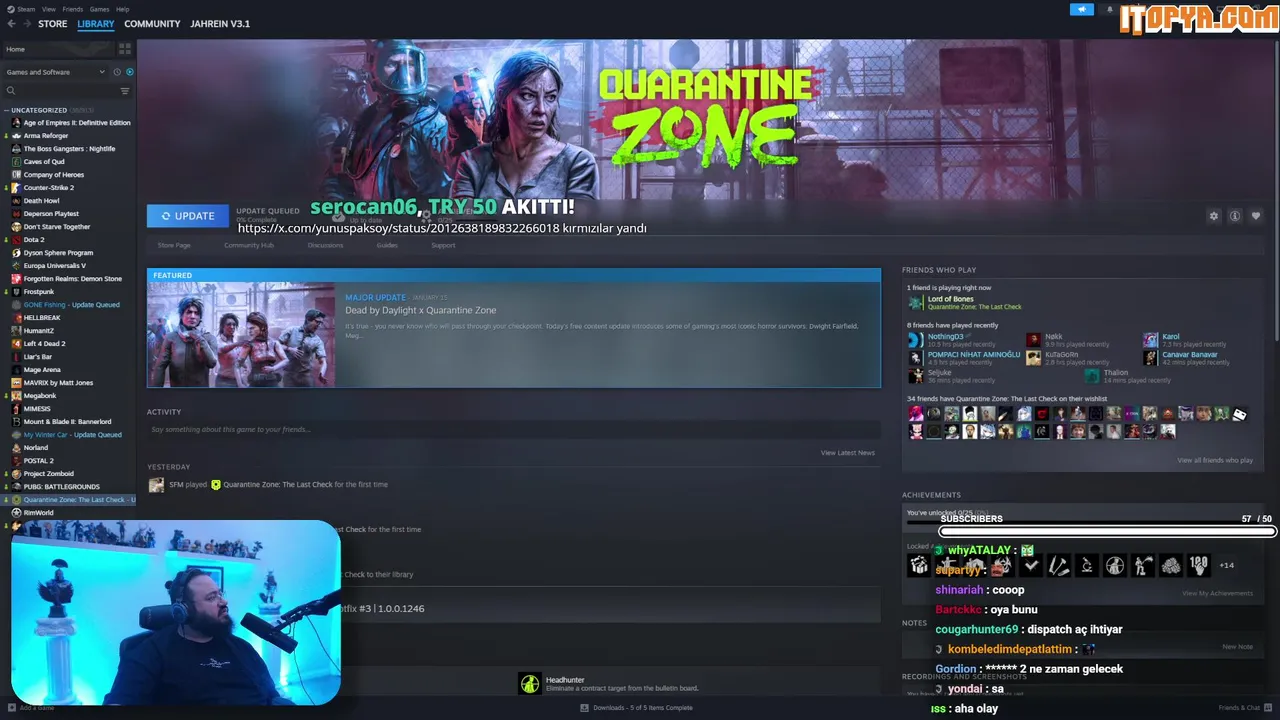Image resolution: width=1280 pixels, height=720 pixels.
Task: Click Lord of Bones friend avatar
Action: click(x=916, y=303)
